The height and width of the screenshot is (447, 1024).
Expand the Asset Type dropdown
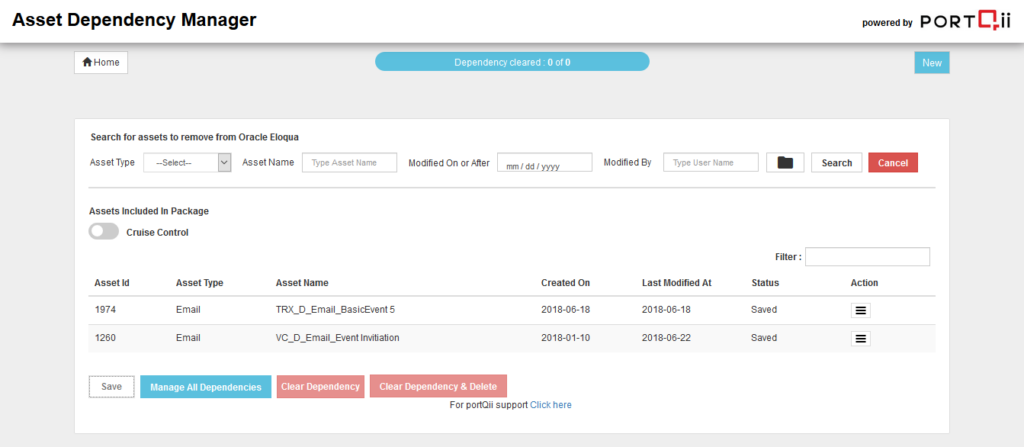187,163
